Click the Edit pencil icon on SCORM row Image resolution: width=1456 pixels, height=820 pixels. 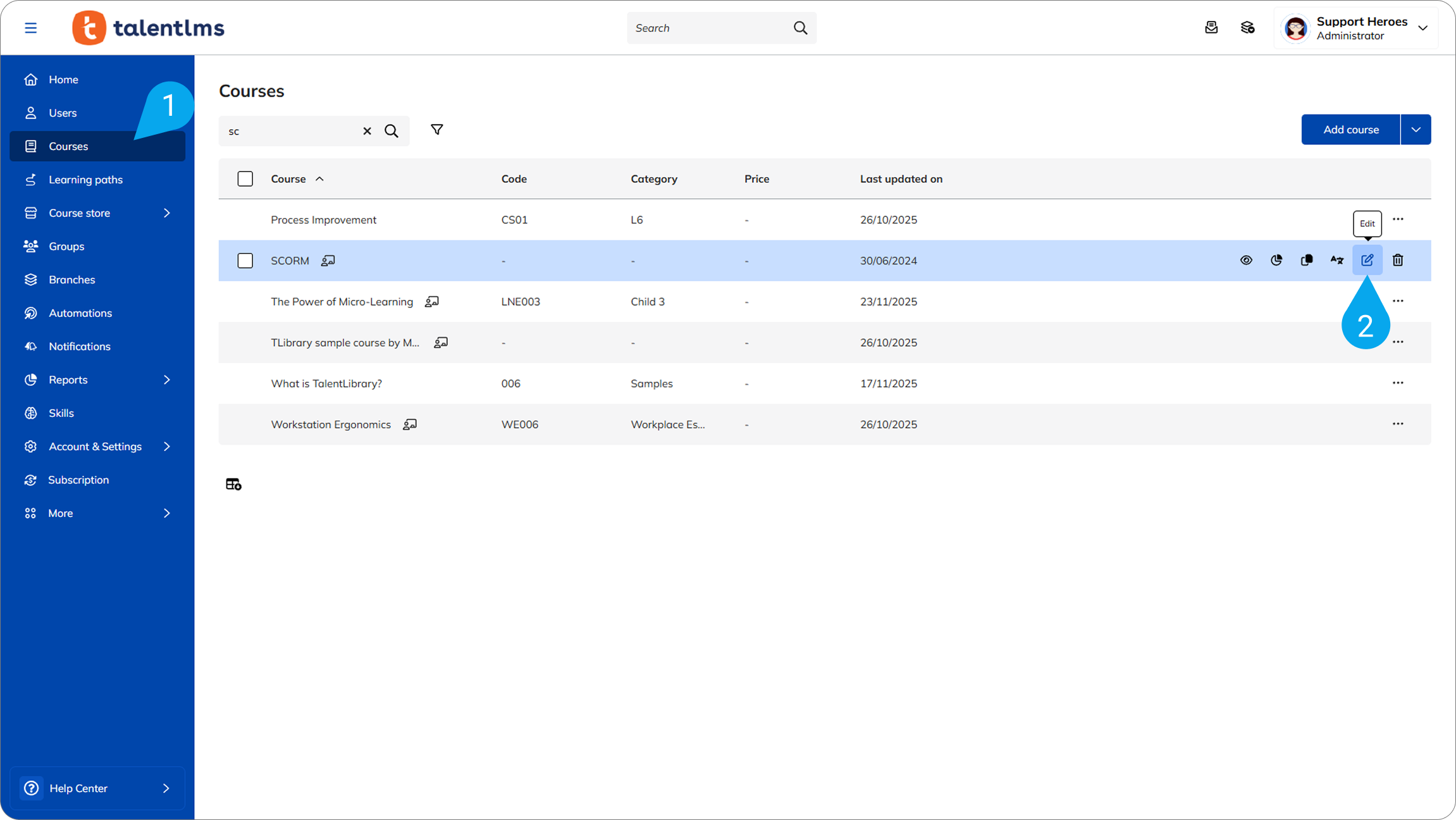tap(1367, 260)
